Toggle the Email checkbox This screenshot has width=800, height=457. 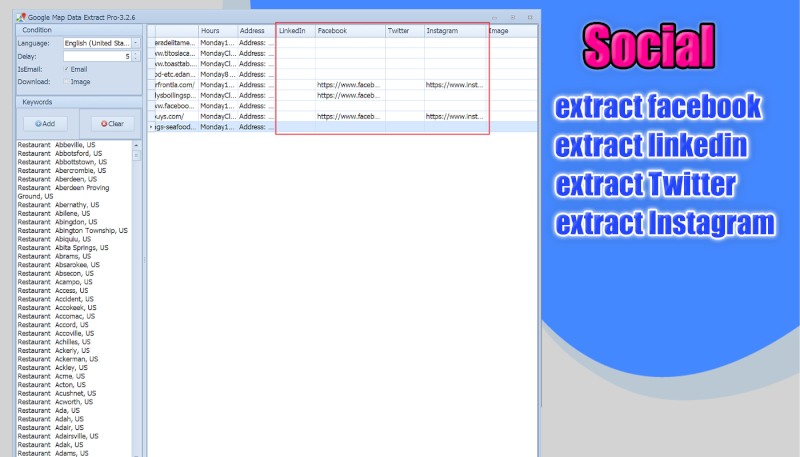pos(66,69)
